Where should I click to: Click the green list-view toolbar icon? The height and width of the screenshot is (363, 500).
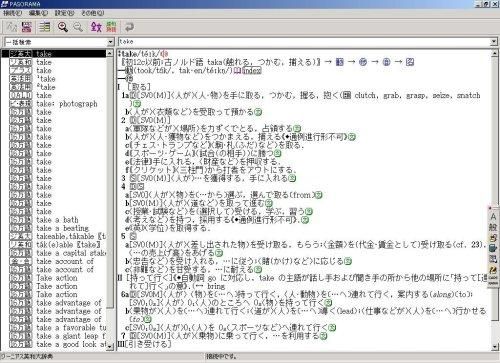tap(44, 27)
